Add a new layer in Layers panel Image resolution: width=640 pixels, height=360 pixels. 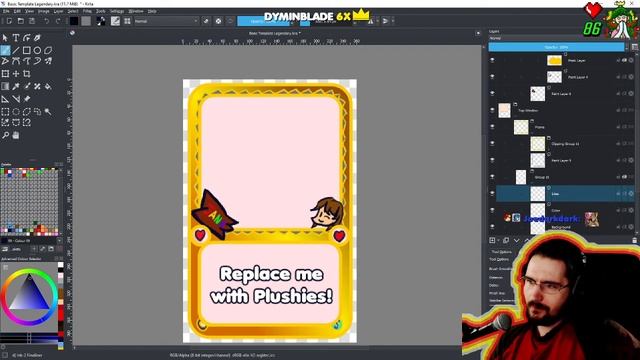pos(492,240)
